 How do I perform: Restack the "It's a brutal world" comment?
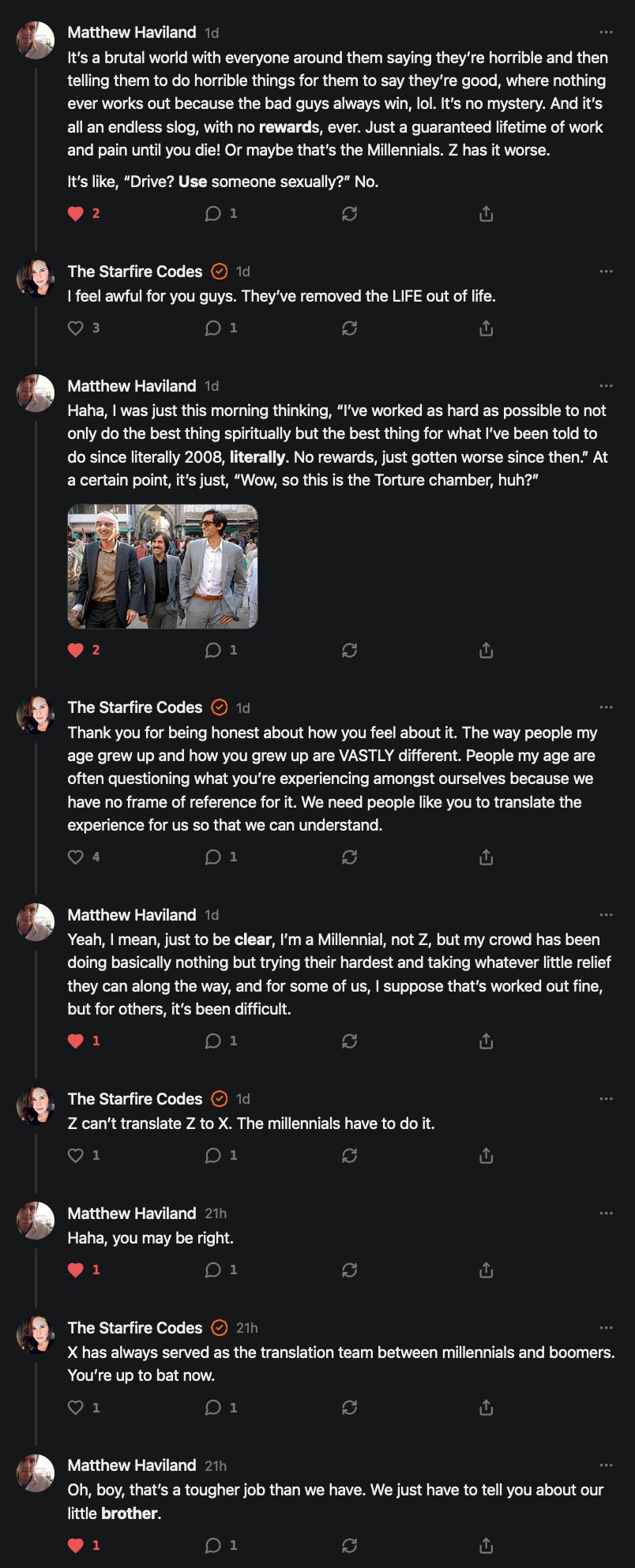(x=349, y=213)
